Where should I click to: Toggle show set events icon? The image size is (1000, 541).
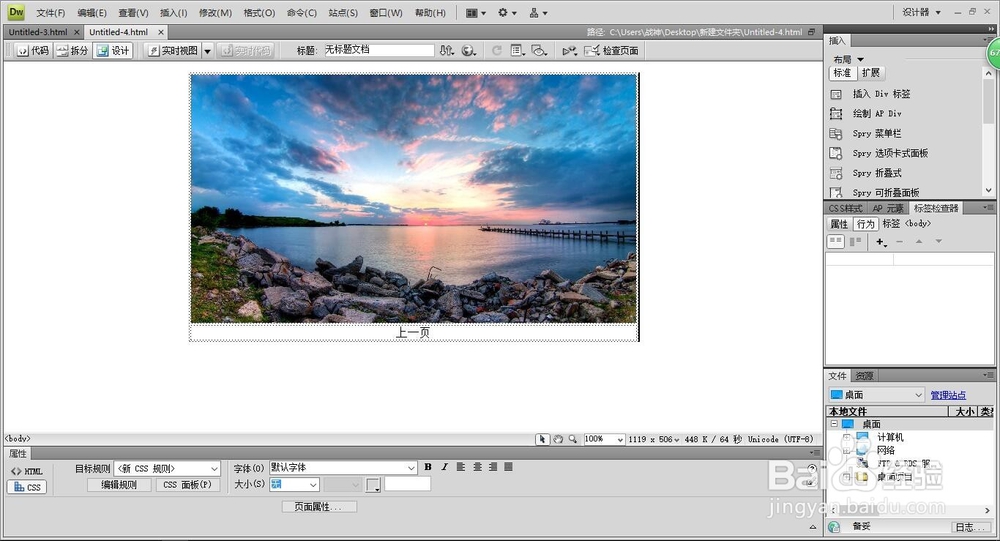coord(835,241)
